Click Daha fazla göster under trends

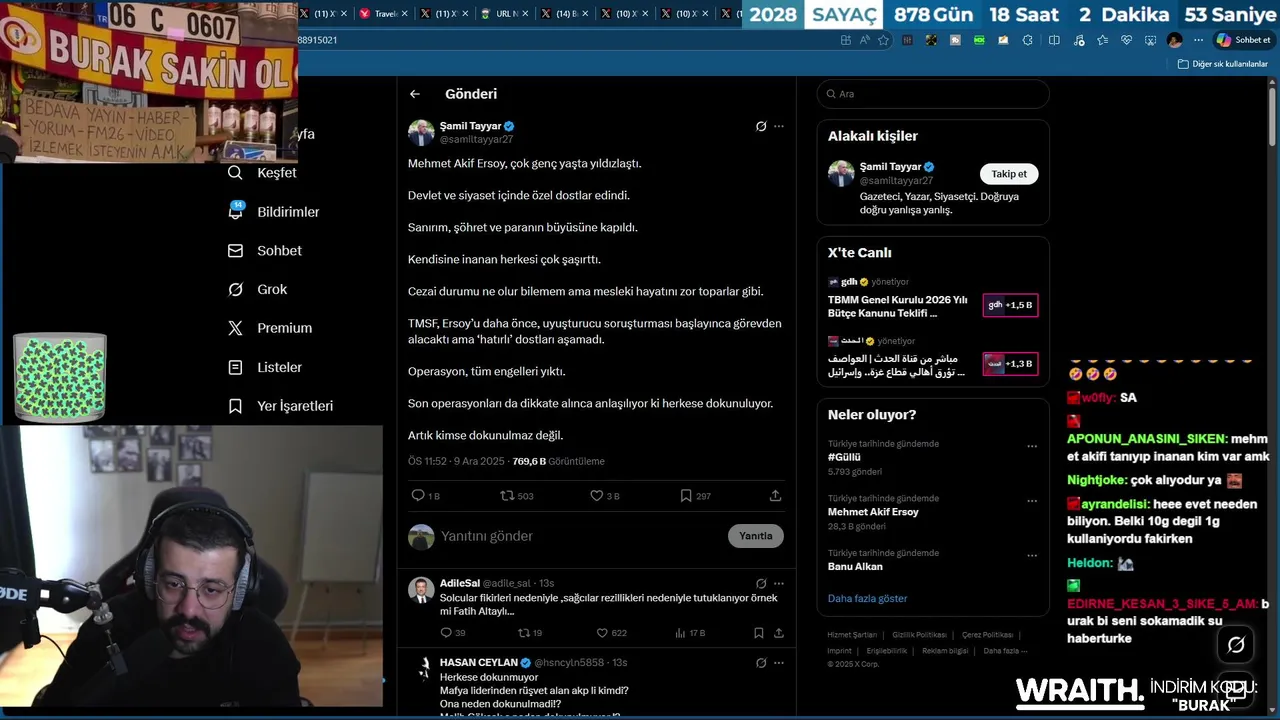867,598
